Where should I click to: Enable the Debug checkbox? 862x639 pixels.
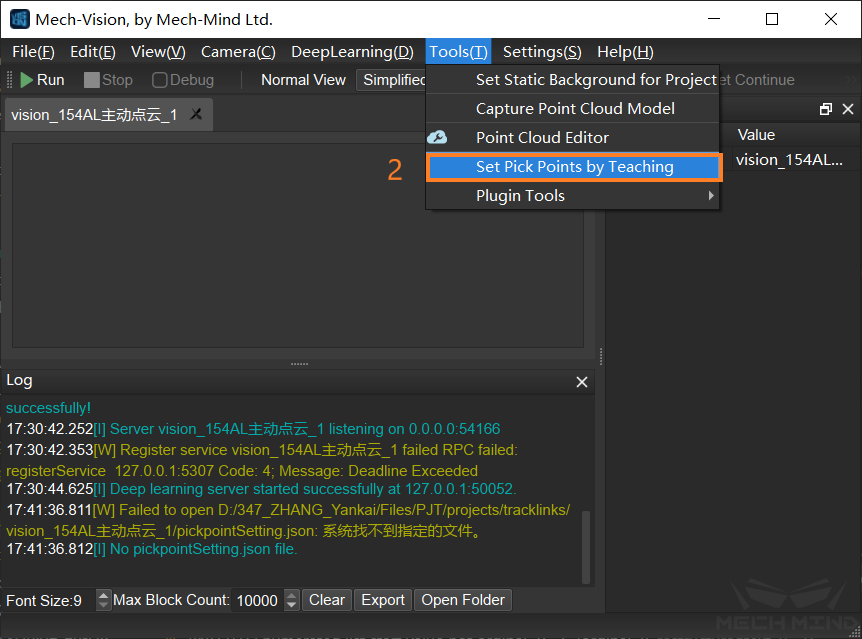[160, 80]
